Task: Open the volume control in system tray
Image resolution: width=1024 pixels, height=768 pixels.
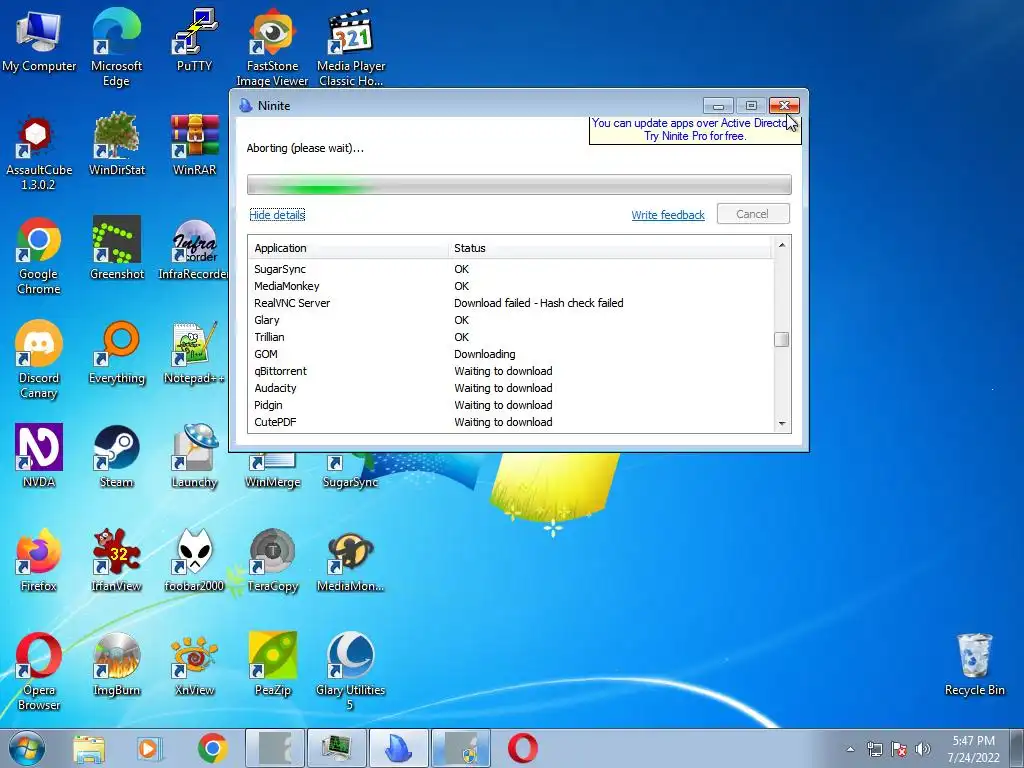Action: (923, 749)
